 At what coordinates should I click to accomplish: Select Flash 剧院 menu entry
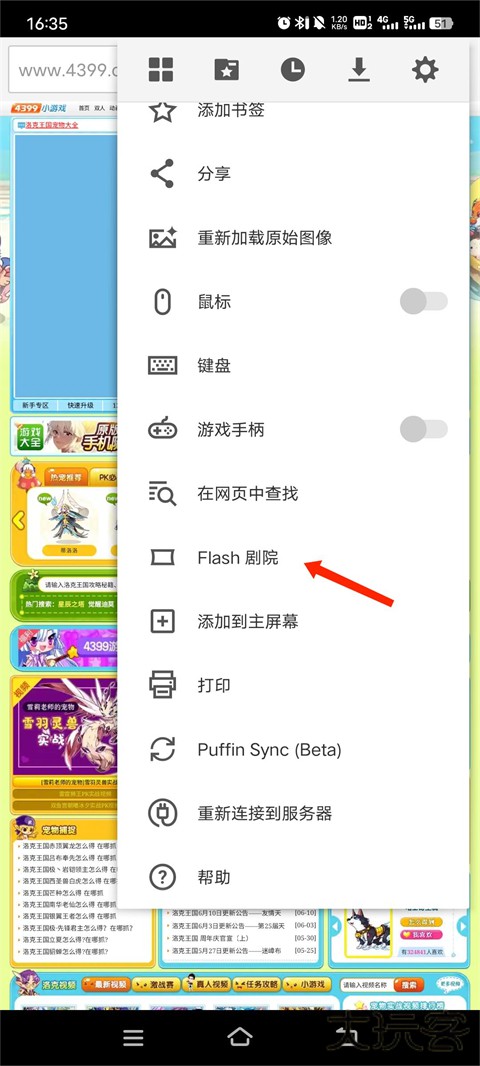click(x=293, y=557)
